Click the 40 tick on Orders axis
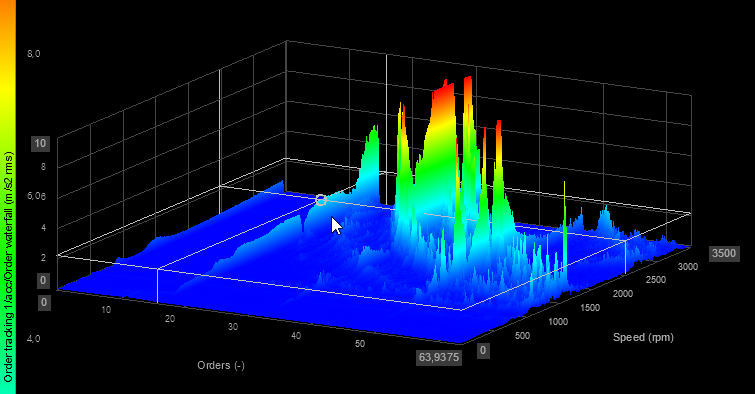This screenshot has width=755, height=394. [296, 335]
